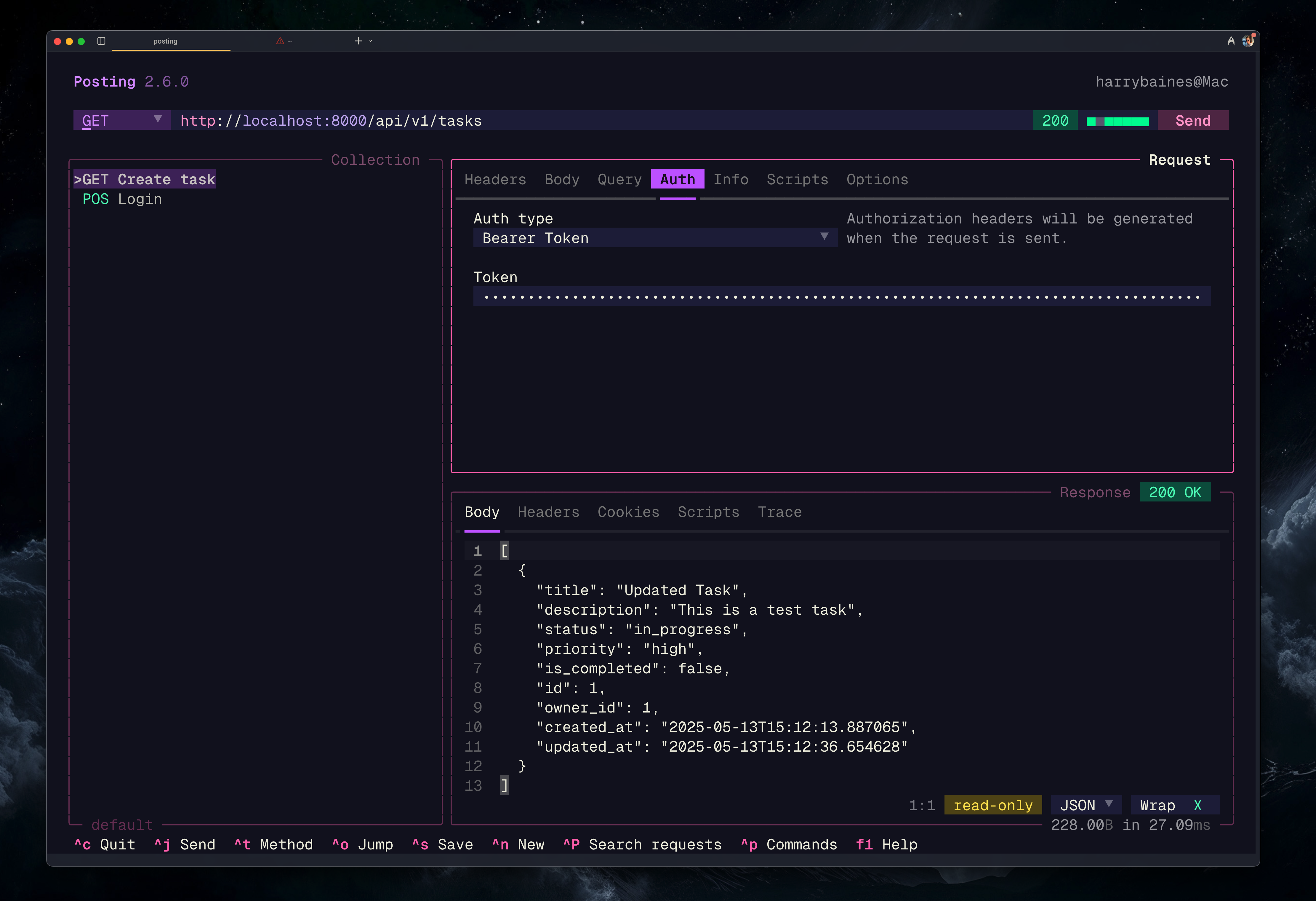The height and width of the screenshot is (901, 1316).
Task: Click the f1 Help shortcut
Action: (886, 844)
